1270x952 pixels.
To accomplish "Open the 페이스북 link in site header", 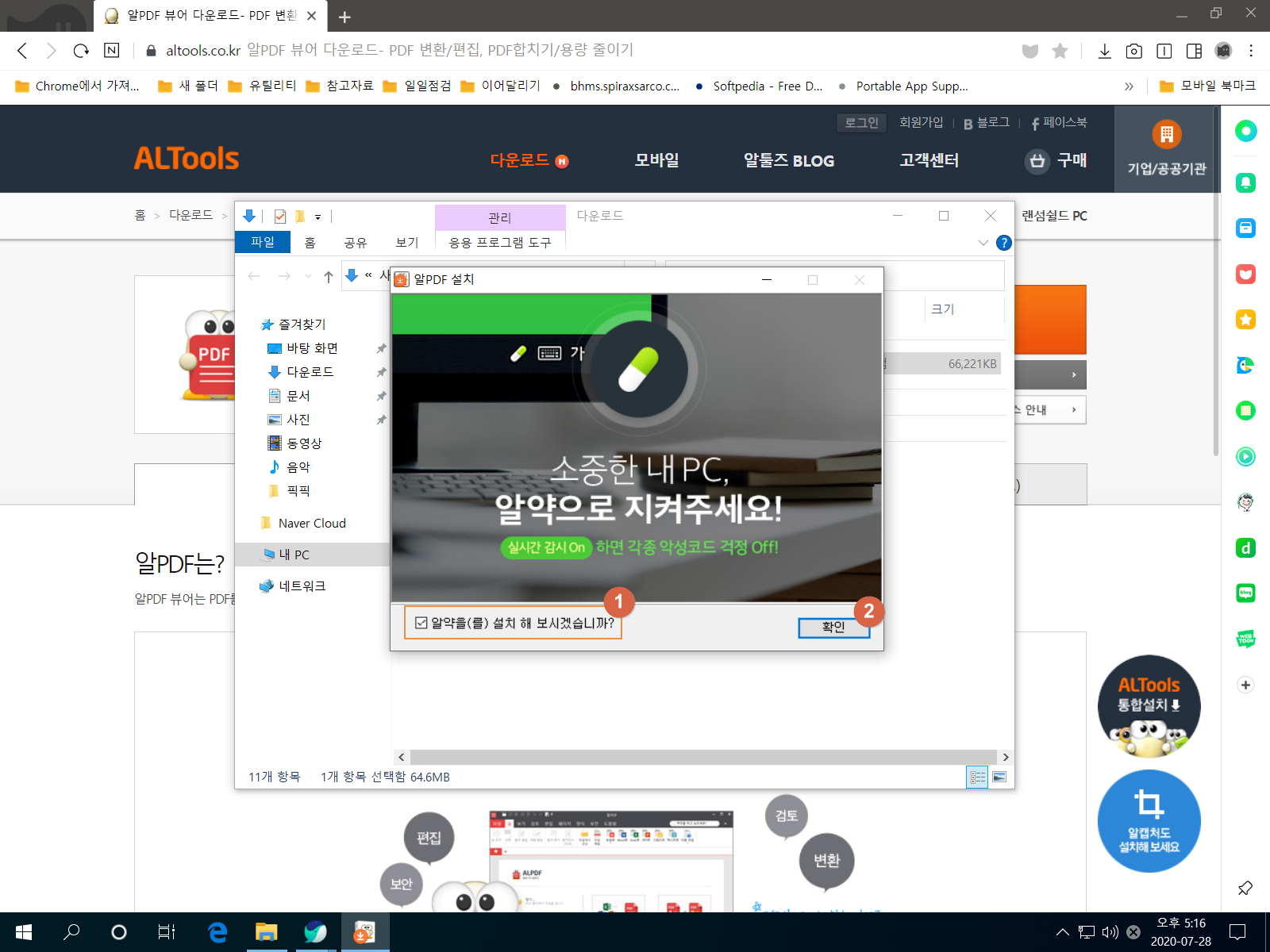I will point(1059,123).
